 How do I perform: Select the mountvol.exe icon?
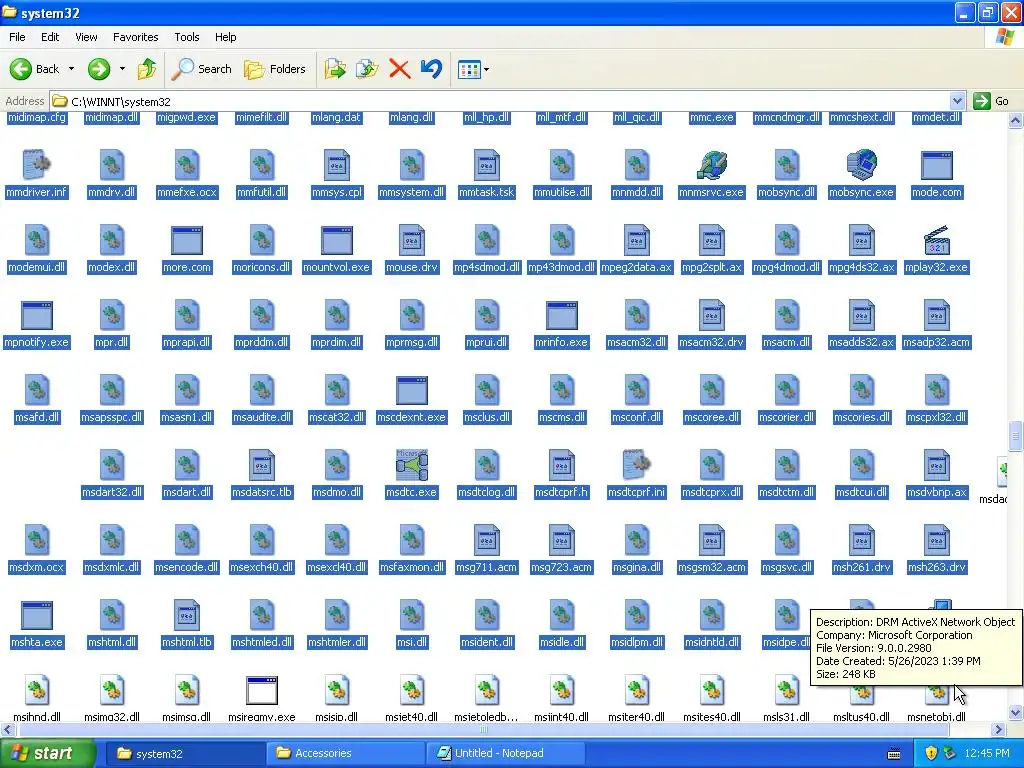[336, 240]
